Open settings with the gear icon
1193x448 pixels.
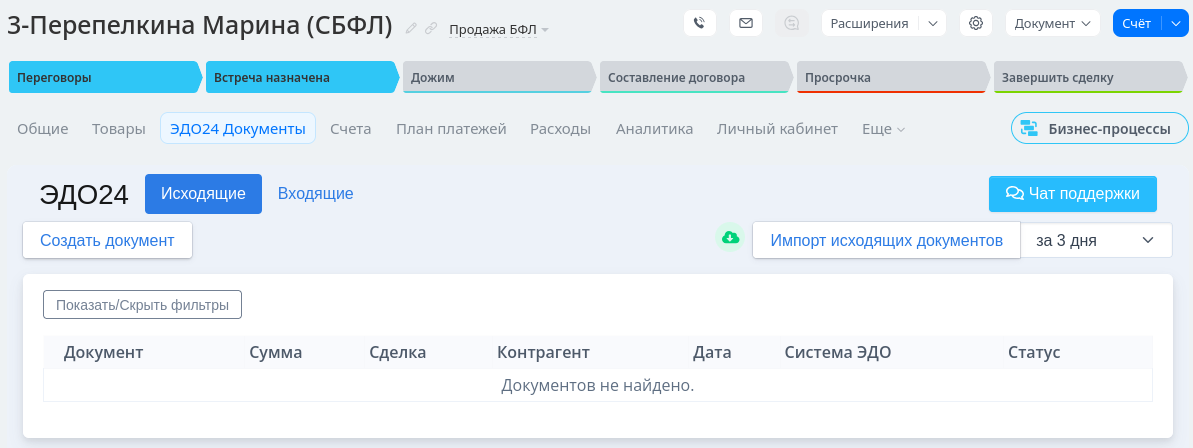(976, 23)
